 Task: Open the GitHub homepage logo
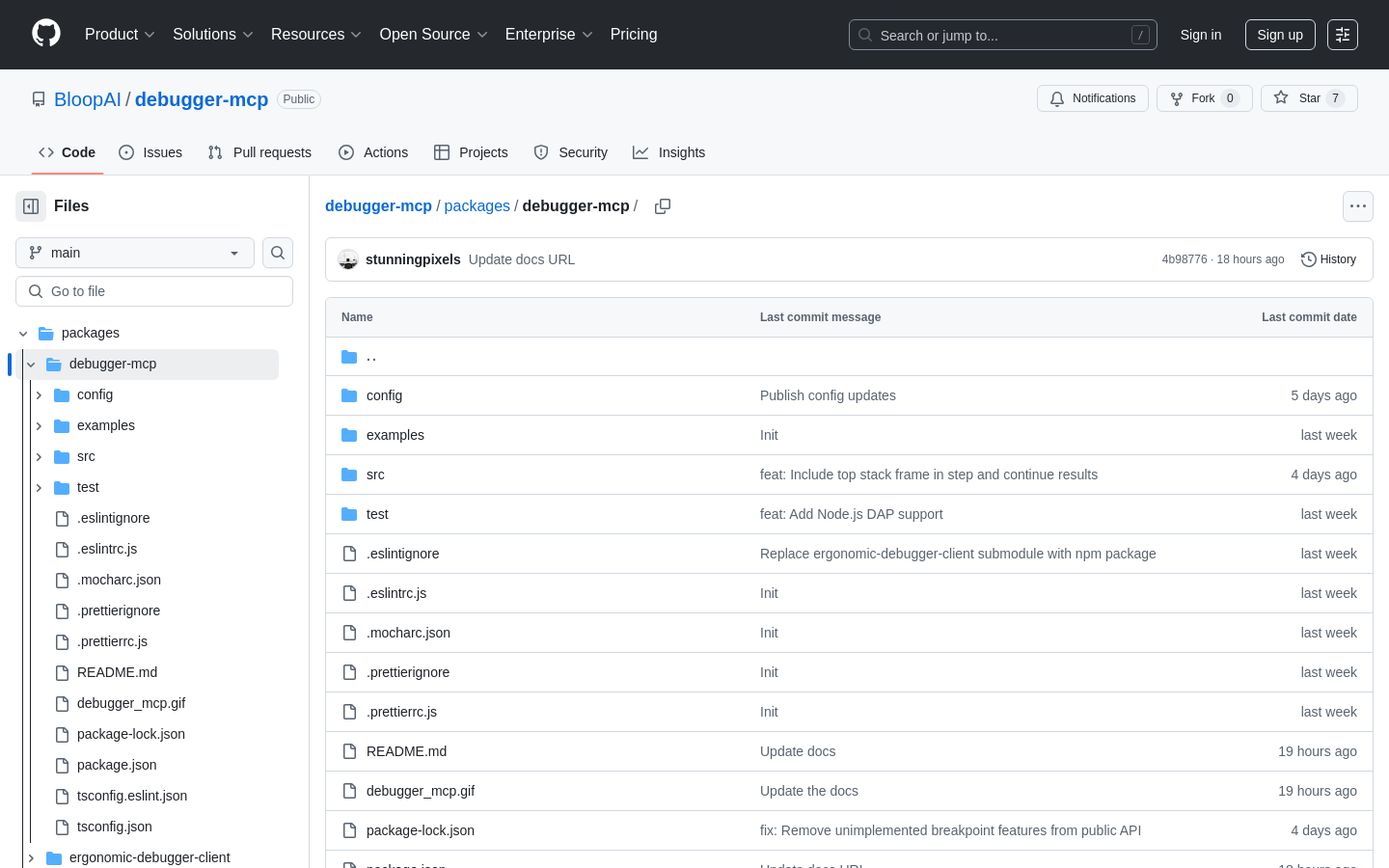coord(46,34)
